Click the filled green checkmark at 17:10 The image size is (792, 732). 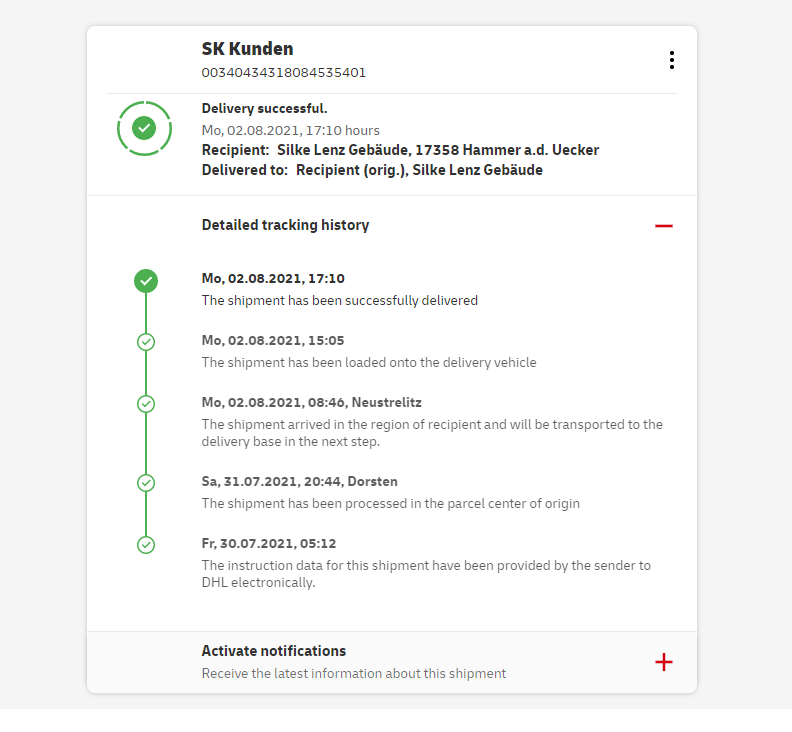tap(146, 281)
